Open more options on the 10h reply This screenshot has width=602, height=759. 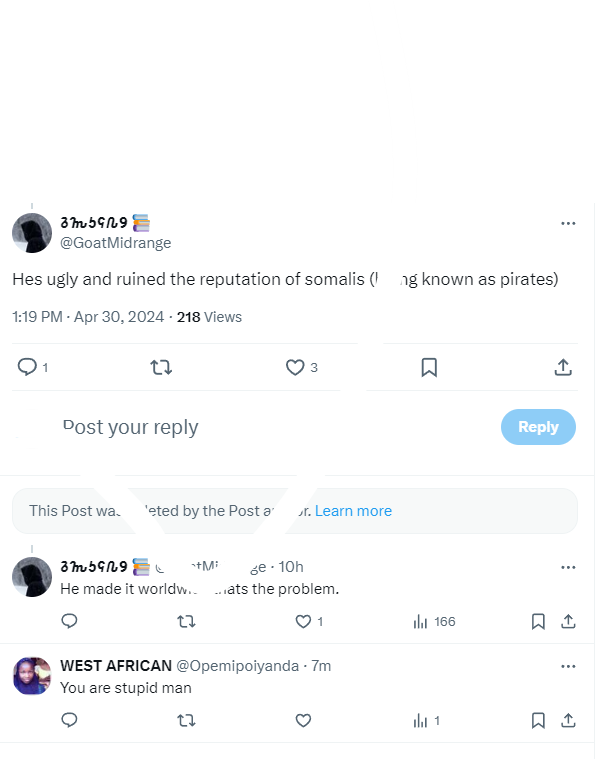coord(568,567)
